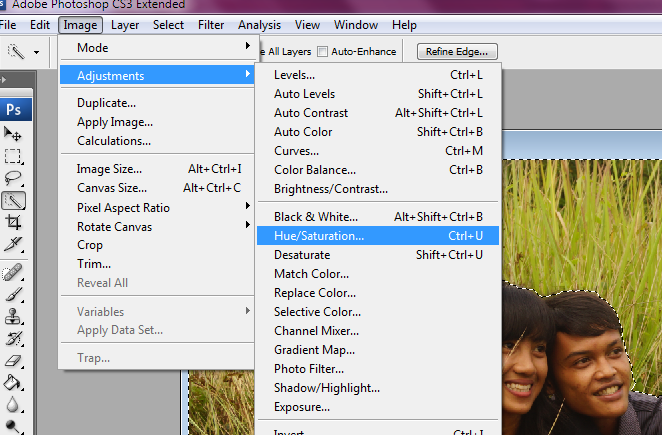Image resolution: width=662 pixels, height=435 pixels.
Task: Apply Auto Contrast
Action: (378, 113)
